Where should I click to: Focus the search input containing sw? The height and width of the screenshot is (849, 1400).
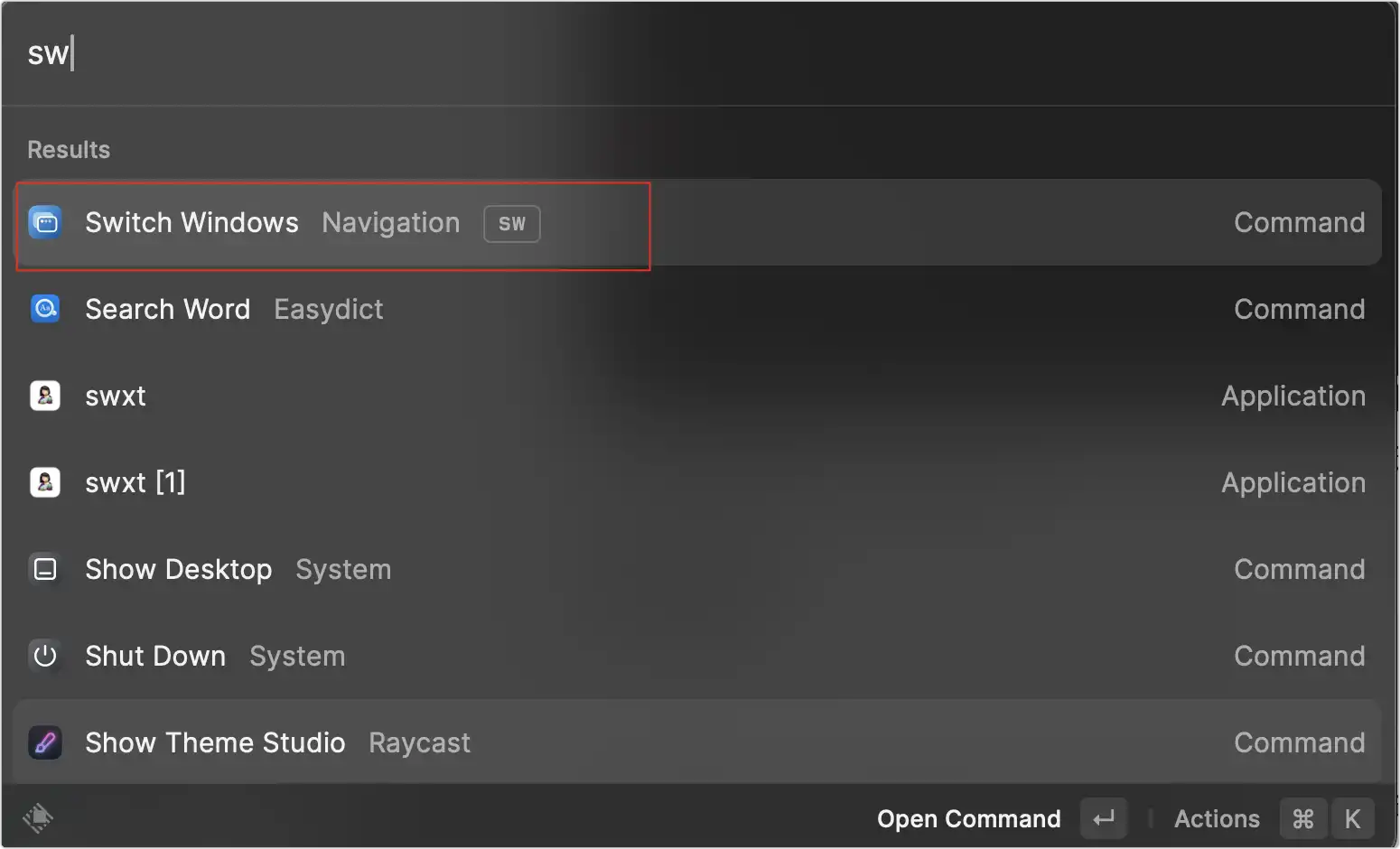[698, 53]
